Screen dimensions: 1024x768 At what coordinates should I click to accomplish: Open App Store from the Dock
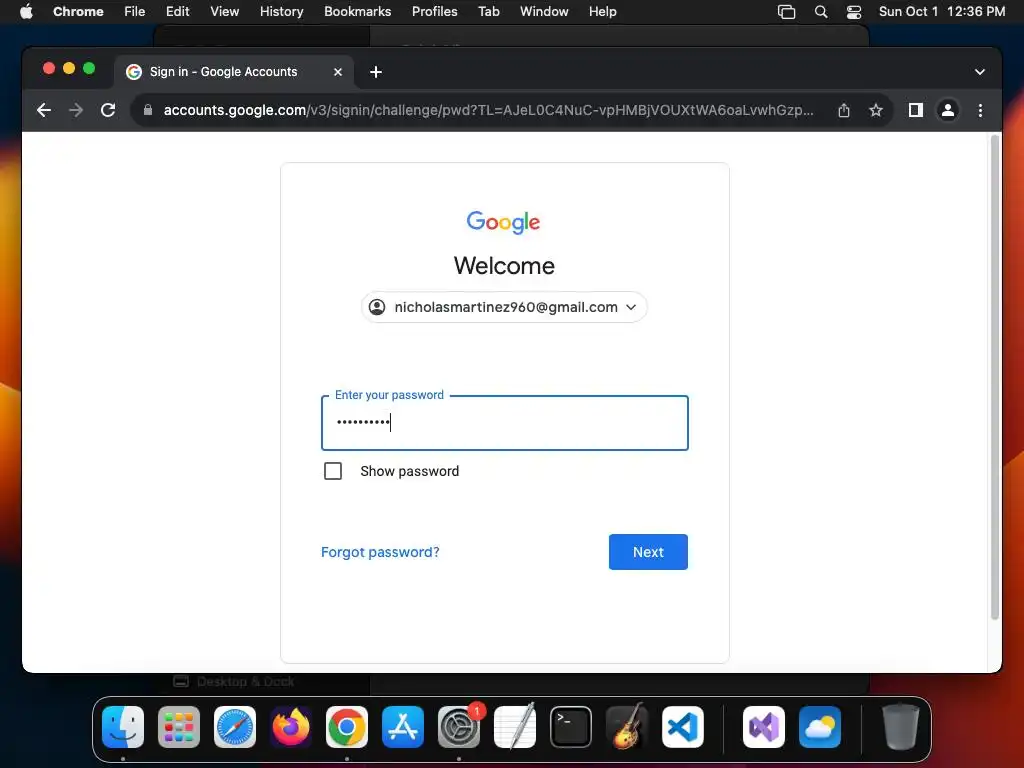403,727
